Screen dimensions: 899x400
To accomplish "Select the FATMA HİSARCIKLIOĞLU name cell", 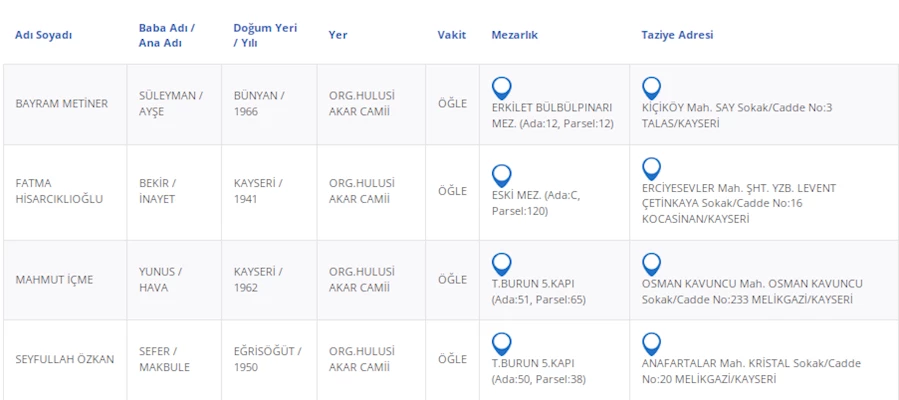I will 60,191.
